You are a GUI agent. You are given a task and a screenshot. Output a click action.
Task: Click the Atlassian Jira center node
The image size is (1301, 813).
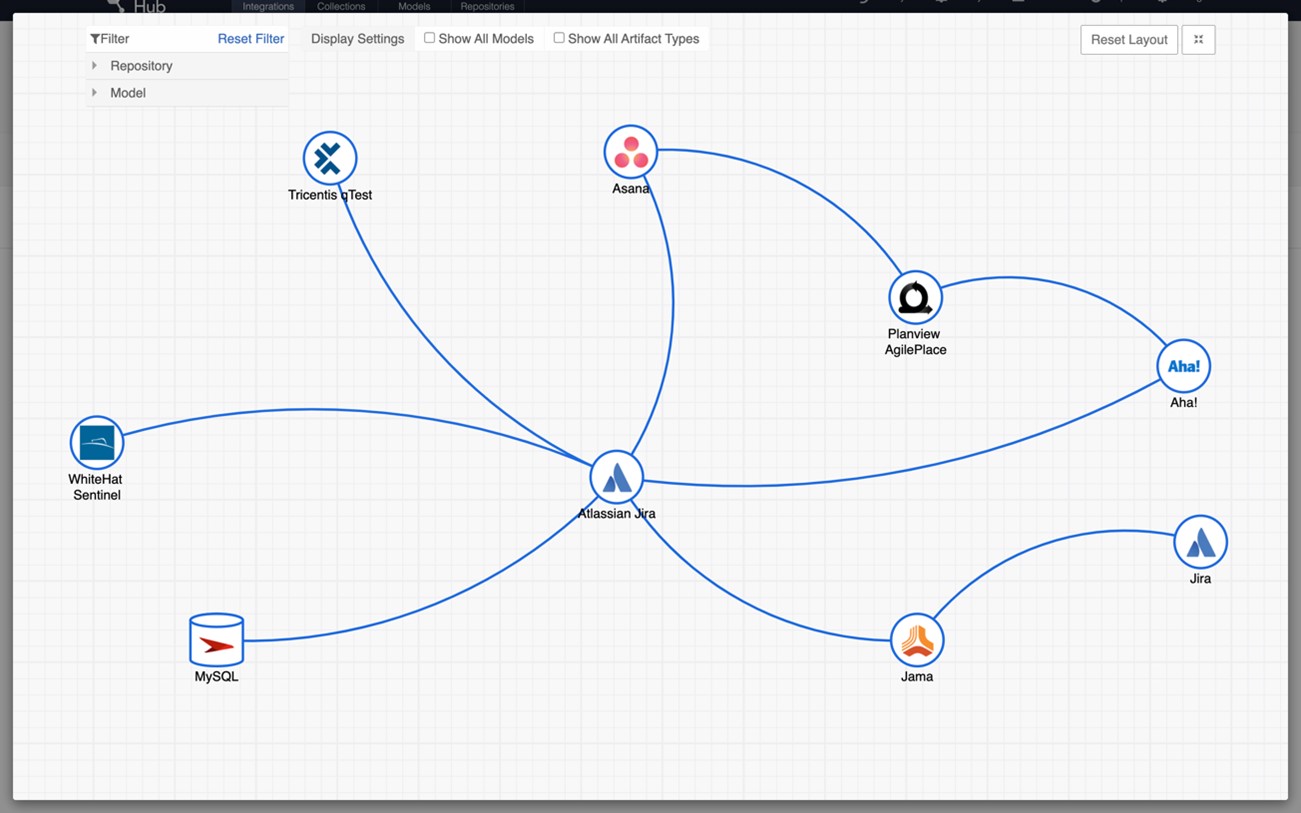coord(616,477)
